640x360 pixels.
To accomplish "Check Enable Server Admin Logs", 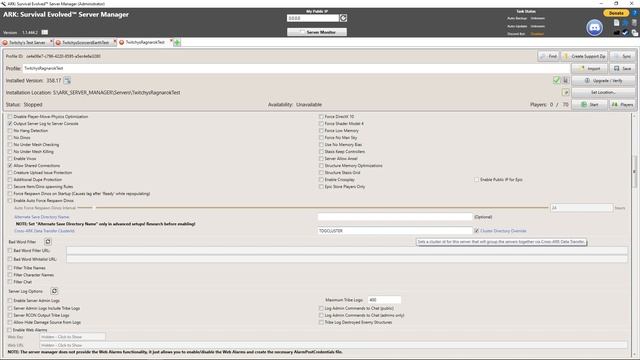I will pyautogui.click(x=10, y=300).
